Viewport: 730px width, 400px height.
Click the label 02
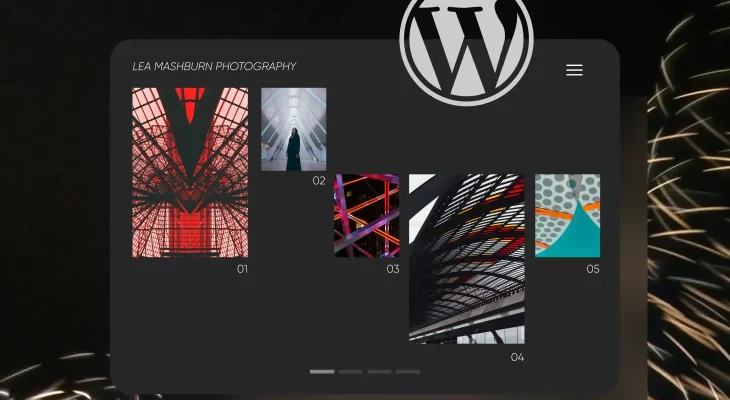pos(319,181)
